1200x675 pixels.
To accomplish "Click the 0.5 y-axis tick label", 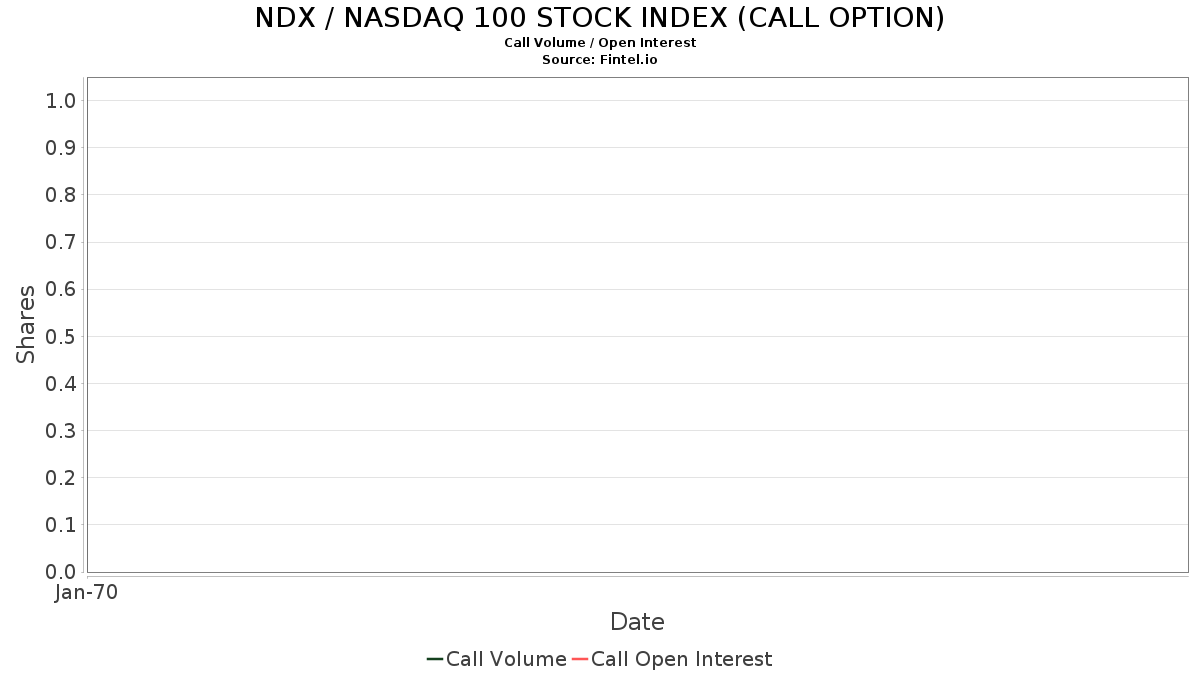I will (61, 336).
